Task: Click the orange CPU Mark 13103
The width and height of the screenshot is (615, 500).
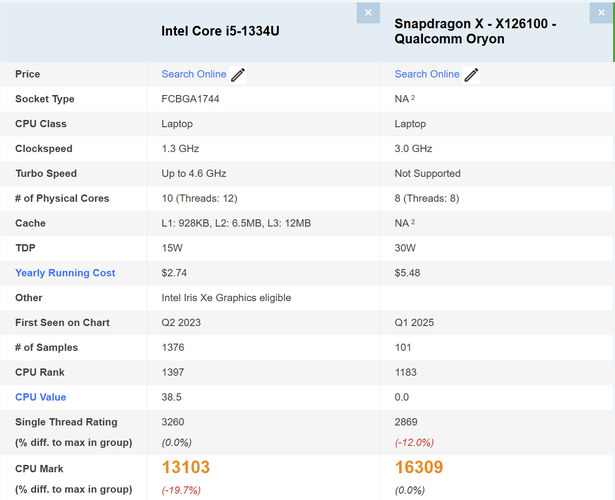Action: [186, 467]
